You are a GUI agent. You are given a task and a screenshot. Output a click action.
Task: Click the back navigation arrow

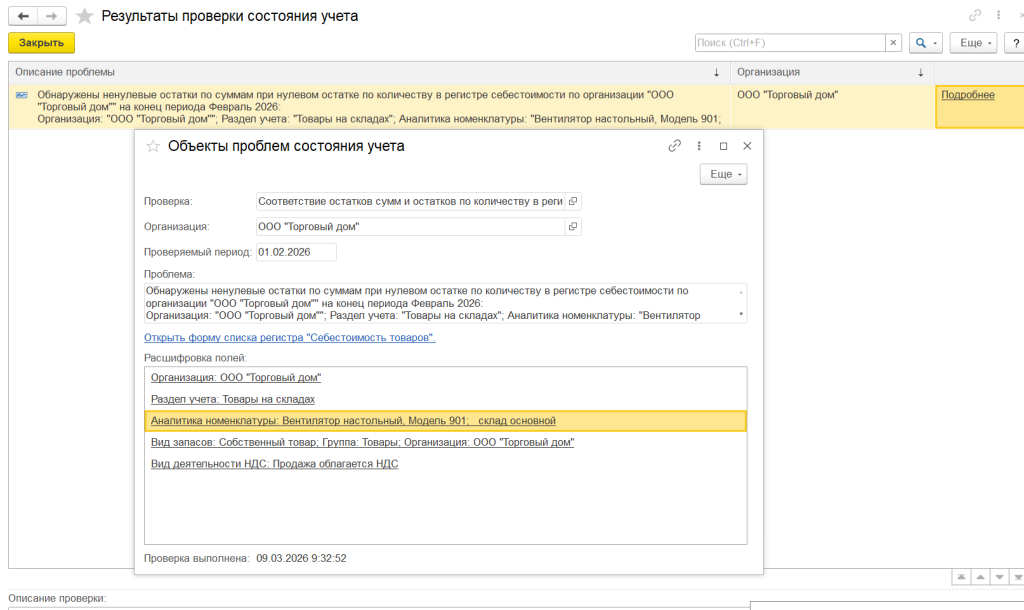pyautogui.click(x=23, y=16)
